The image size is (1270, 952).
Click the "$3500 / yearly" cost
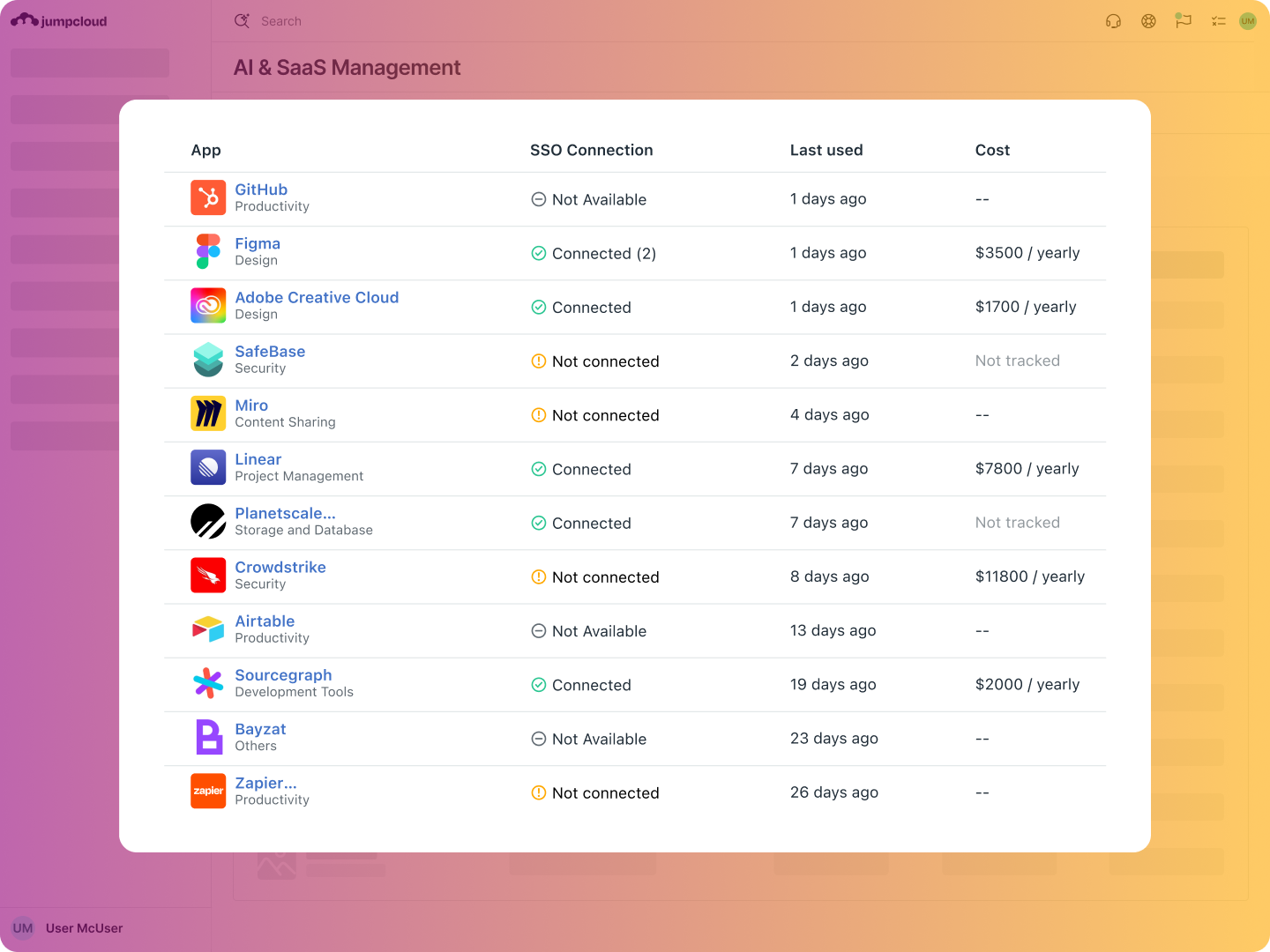point(1027,252)
